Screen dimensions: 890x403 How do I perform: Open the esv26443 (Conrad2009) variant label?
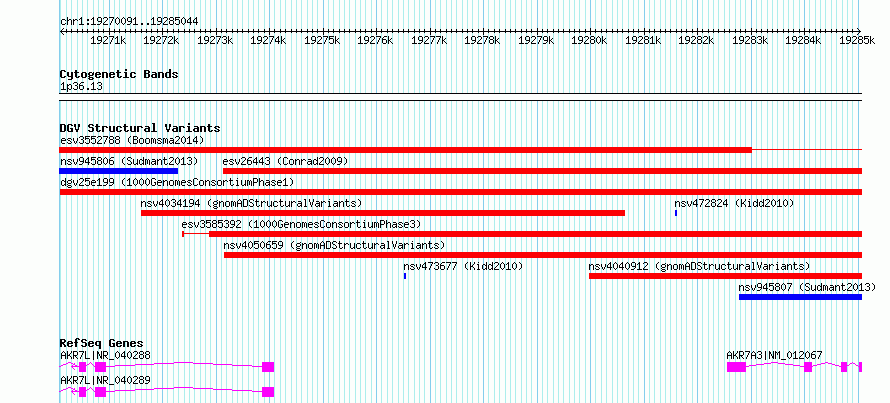click(286, 161)
